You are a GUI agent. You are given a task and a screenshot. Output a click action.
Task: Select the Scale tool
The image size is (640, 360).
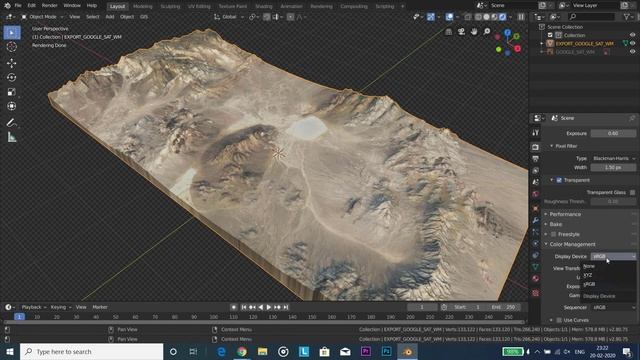[12, 92]
